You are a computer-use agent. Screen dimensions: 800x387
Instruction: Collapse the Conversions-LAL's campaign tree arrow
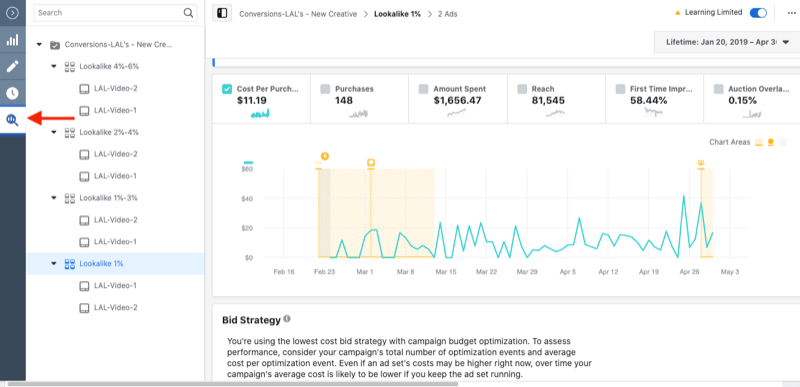[x=39, y=45]
